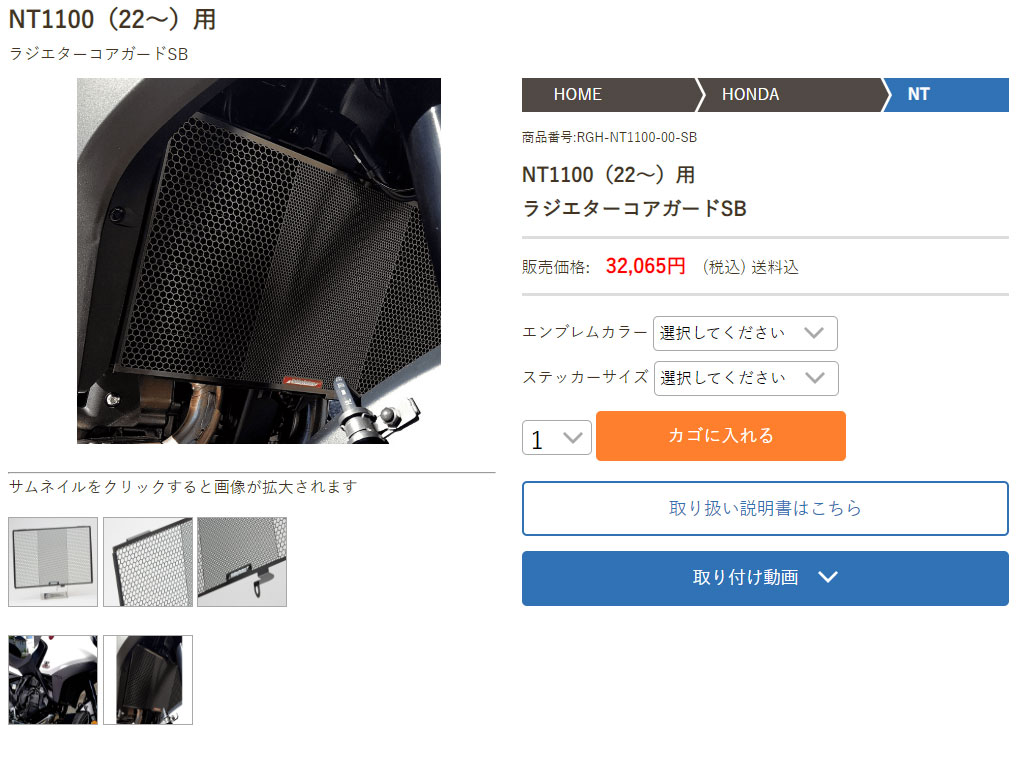Expand the 取り付け動画 video section
Image resolution: width=1030 pixels, height=779 pixels.
pos(765,578)
